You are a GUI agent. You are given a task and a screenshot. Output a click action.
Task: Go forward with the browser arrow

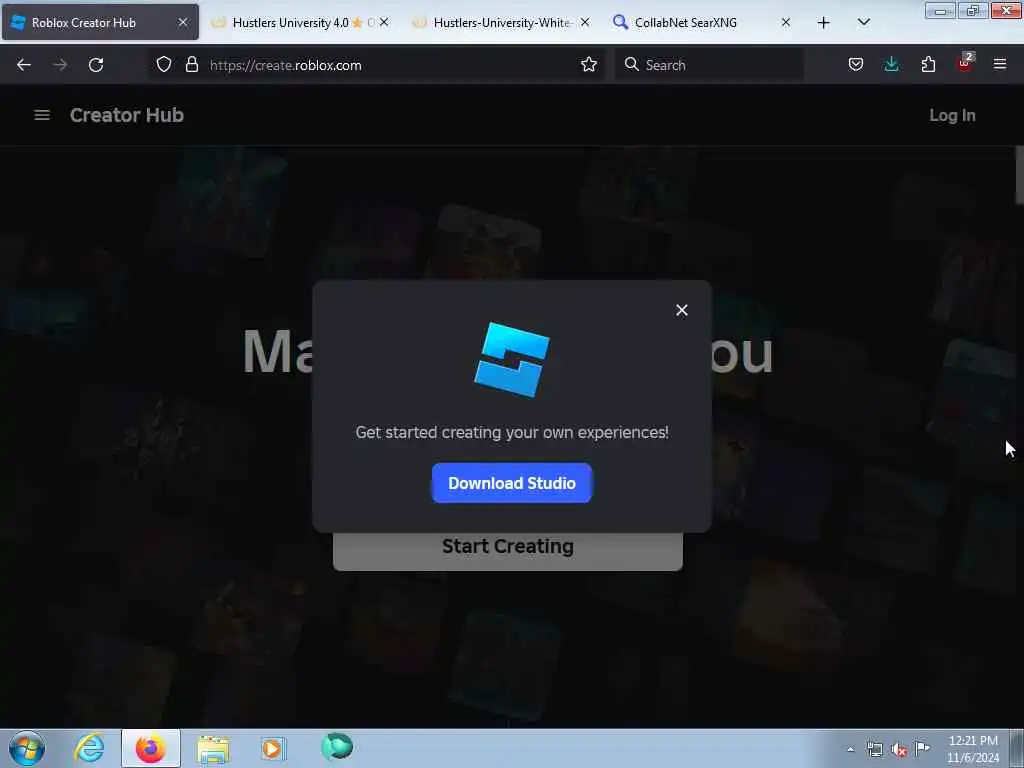tap(60, 65)
